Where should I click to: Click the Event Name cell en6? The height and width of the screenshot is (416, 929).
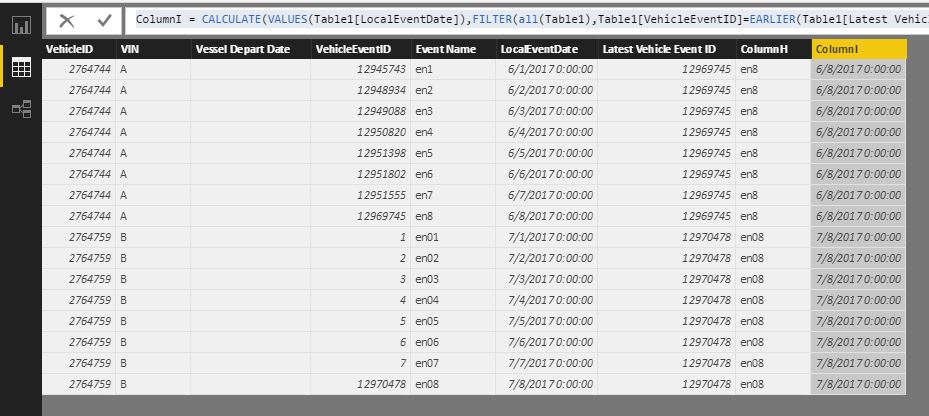453,174
